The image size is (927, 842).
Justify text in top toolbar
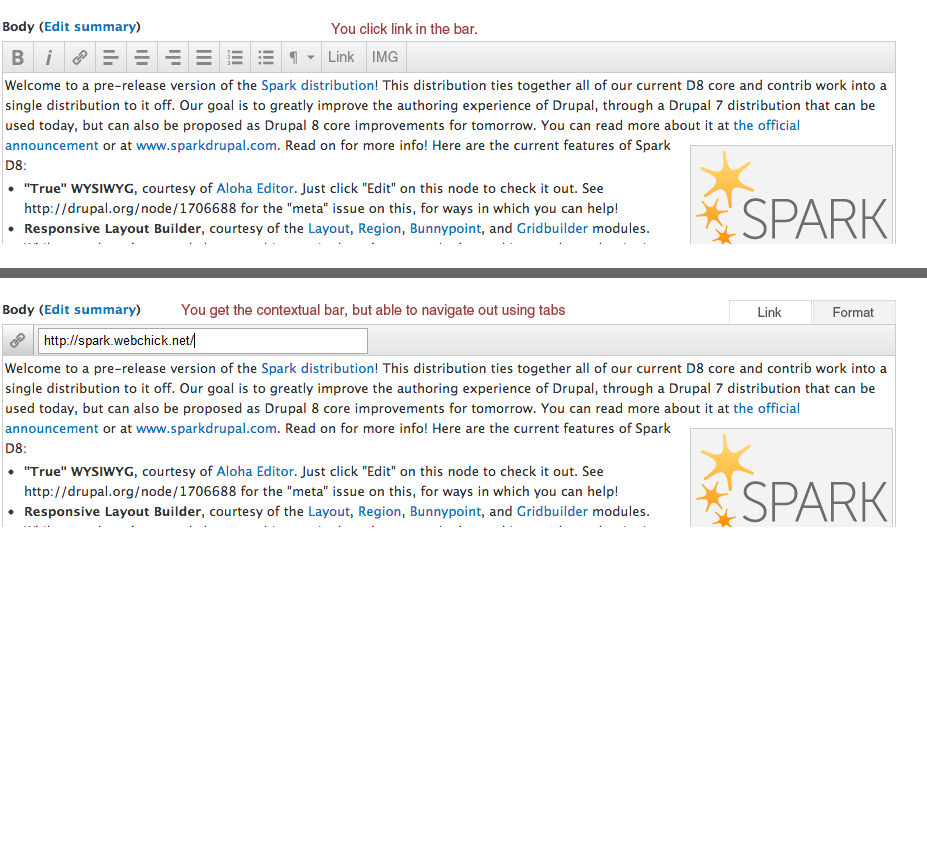click(204, 57)
